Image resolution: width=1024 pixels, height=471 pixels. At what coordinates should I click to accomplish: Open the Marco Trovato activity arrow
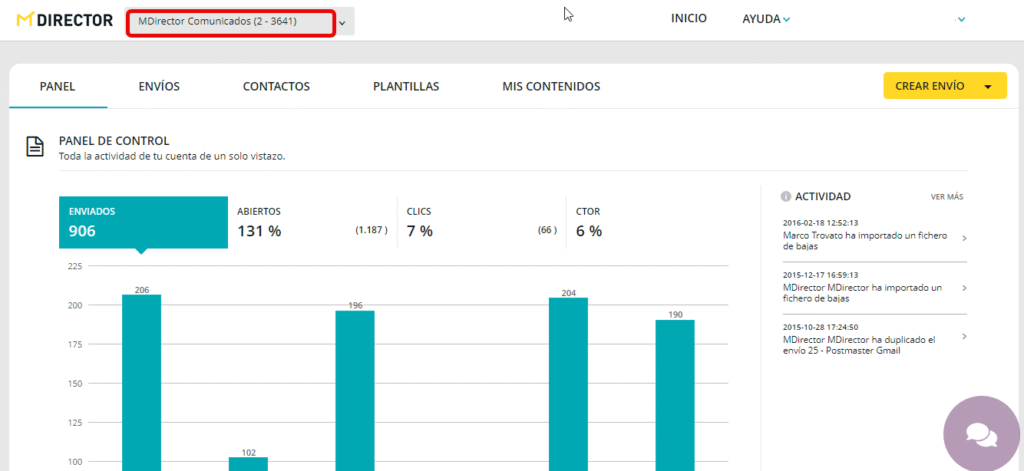coord(963,238)
